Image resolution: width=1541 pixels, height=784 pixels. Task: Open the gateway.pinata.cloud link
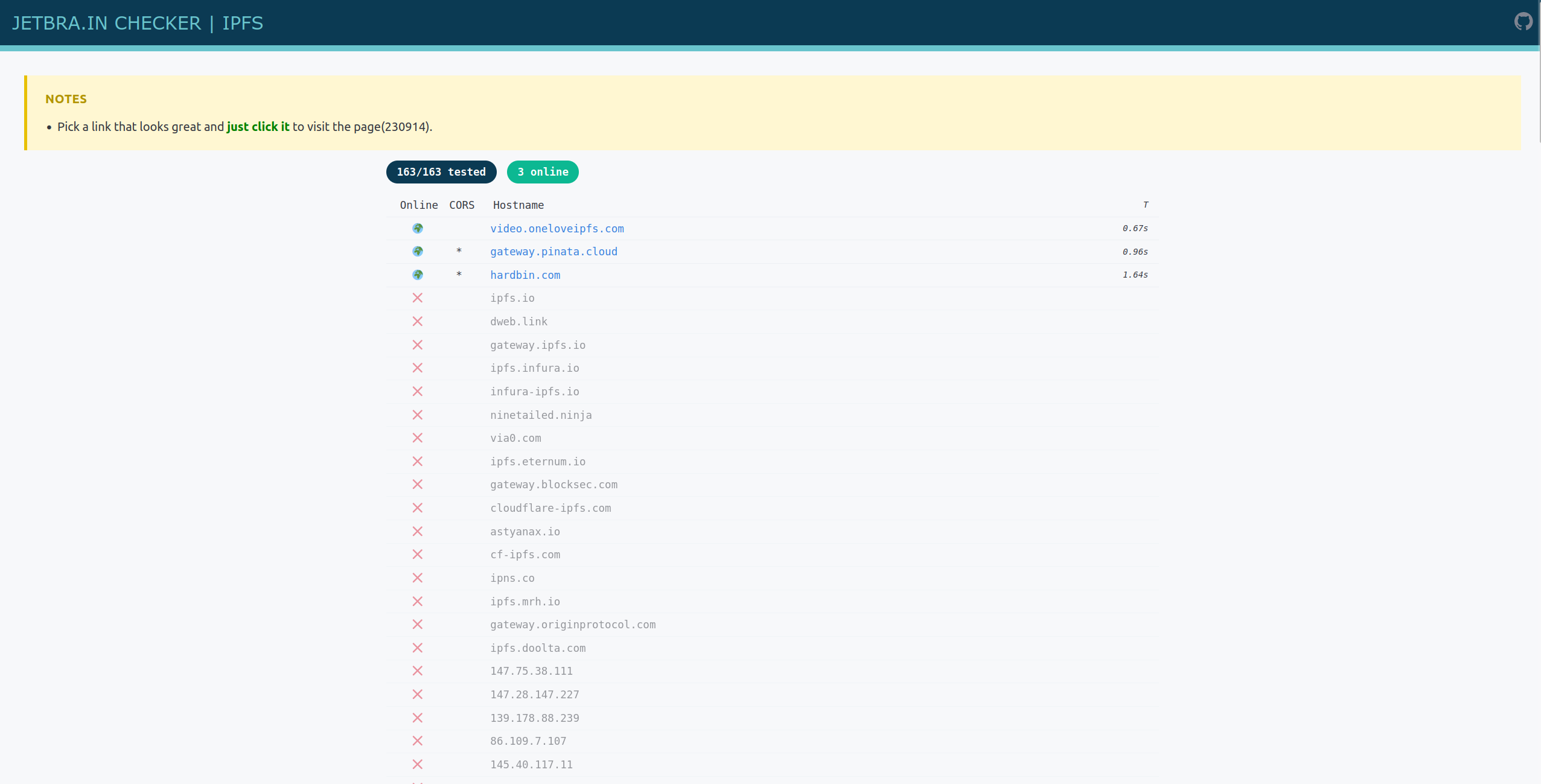pos(554,251)
